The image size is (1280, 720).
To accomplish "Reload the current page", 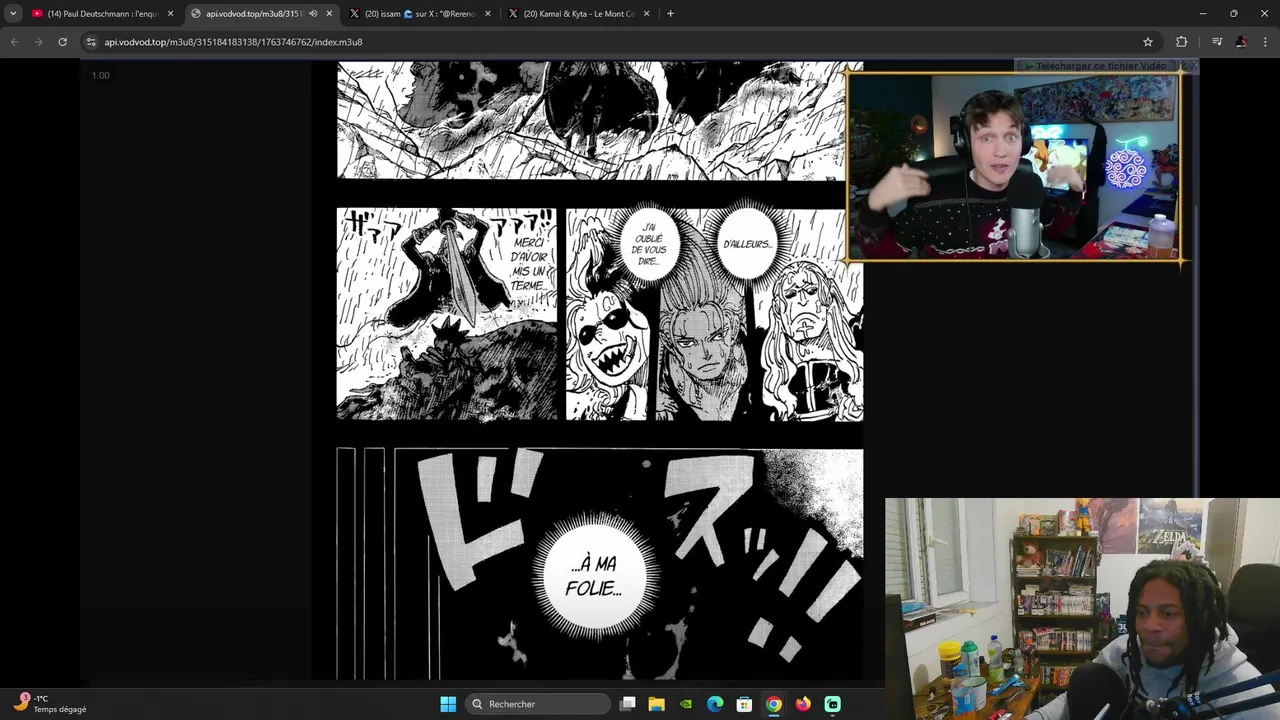I will [62, 42].
